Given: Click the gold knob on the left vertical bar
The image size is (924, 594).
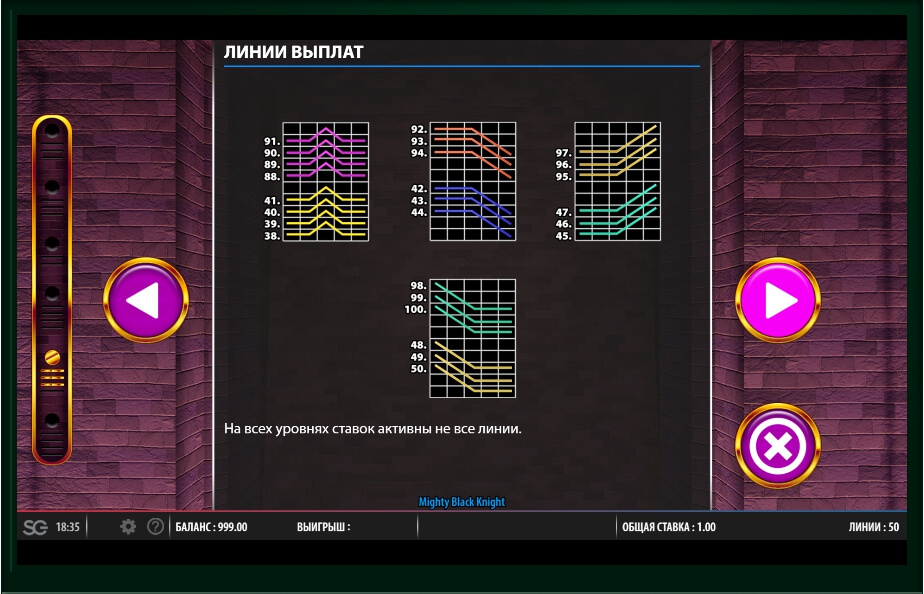Looking at the screenshot, I should point(52,357).
